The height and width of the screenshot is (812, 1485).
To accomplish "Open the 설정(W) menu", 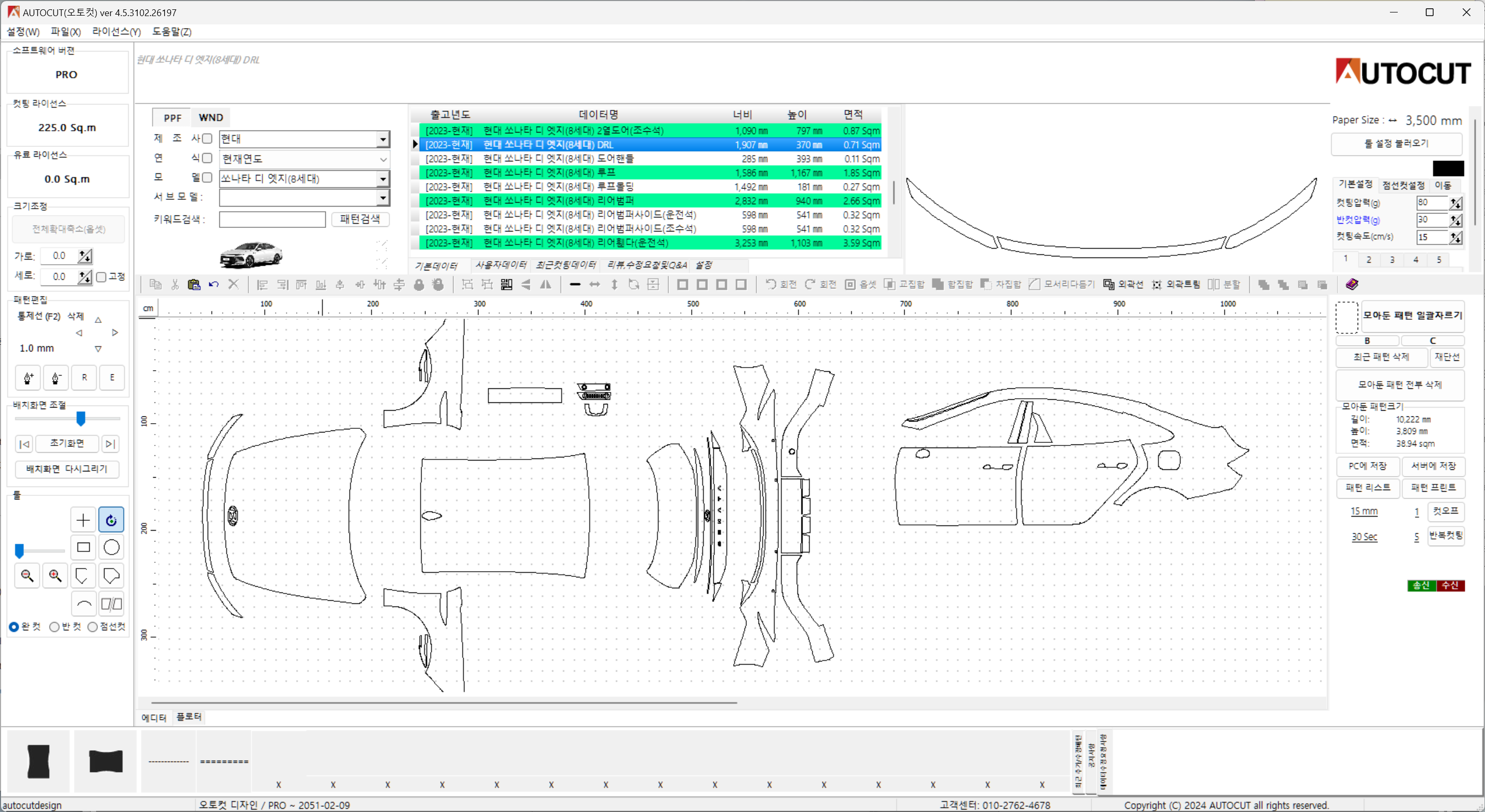I will pos(23,32).
